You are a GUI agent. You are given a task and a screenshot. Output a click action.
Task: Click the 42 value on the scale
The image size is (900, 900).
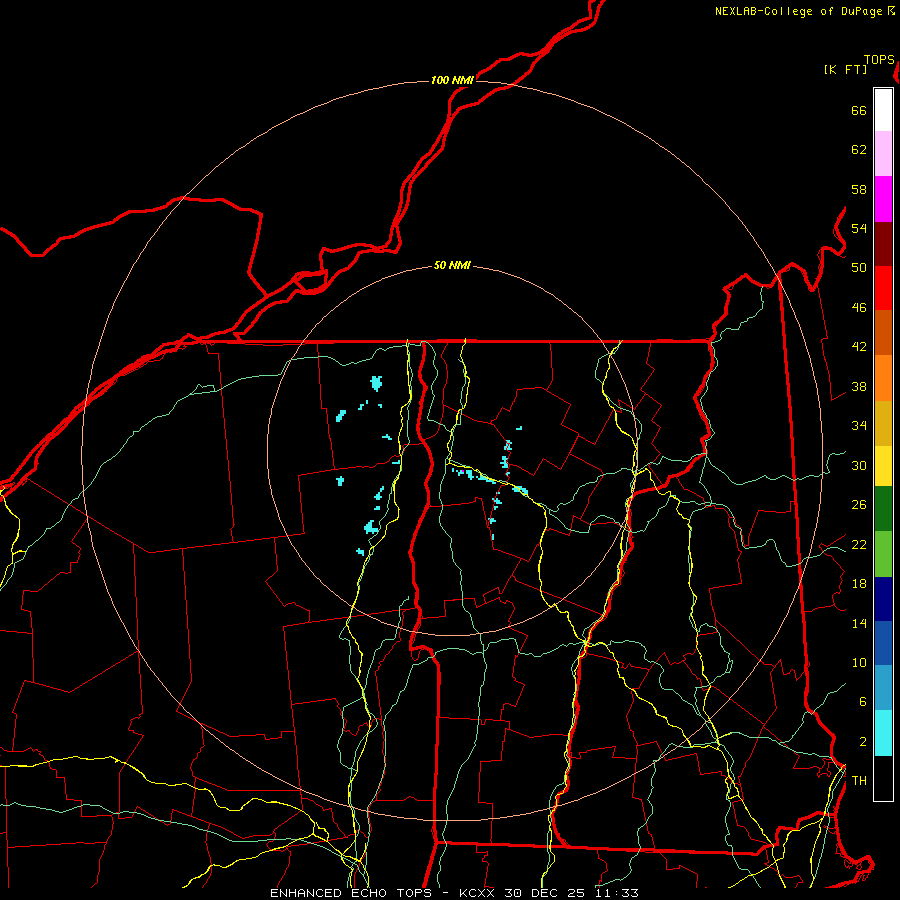point(859,347)
